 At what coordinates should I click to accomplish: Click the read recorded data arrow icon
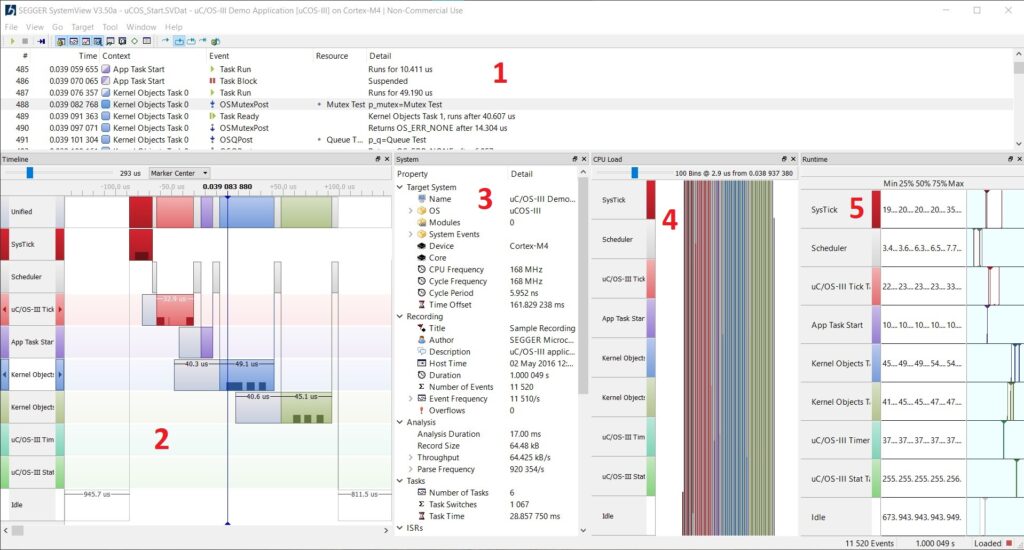point(41,41)
